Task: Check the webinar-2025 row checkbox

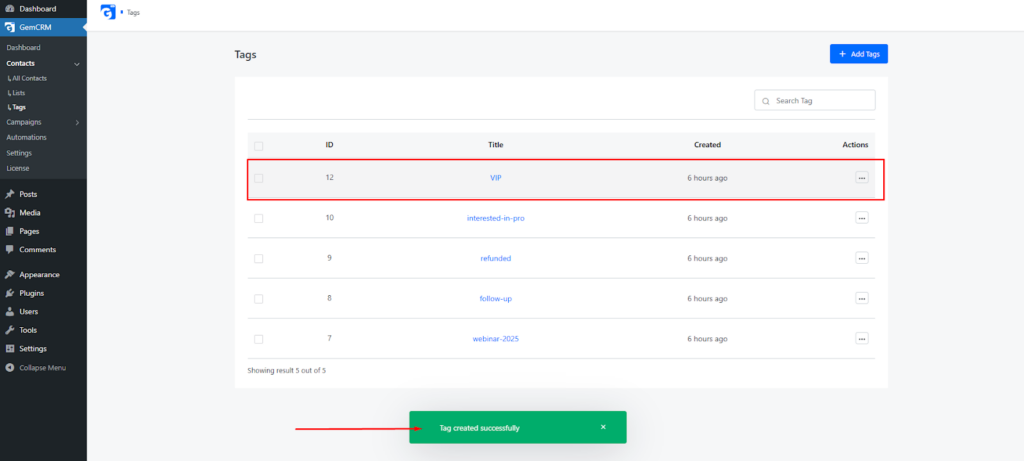Action: pyautogui.click(x=259, y=340)
